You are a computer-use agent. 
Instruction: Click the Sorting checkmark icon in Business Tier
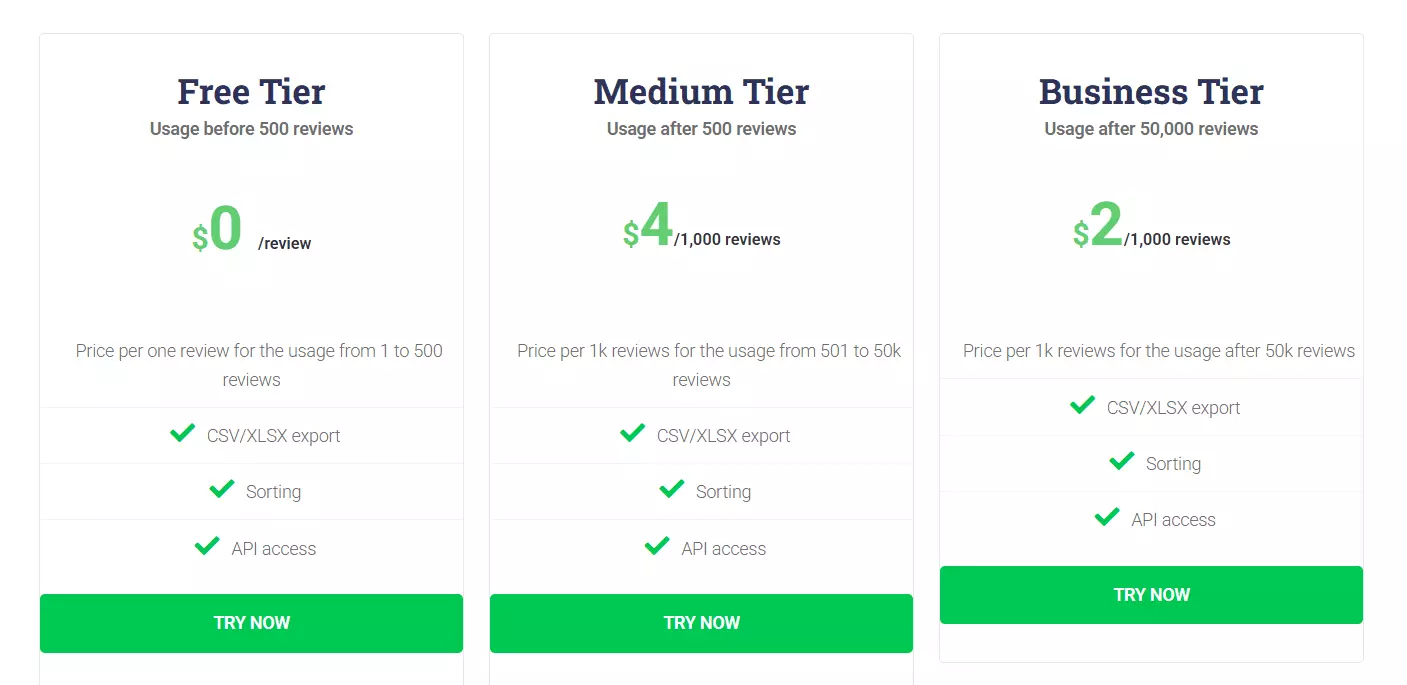coord(1121,461)
